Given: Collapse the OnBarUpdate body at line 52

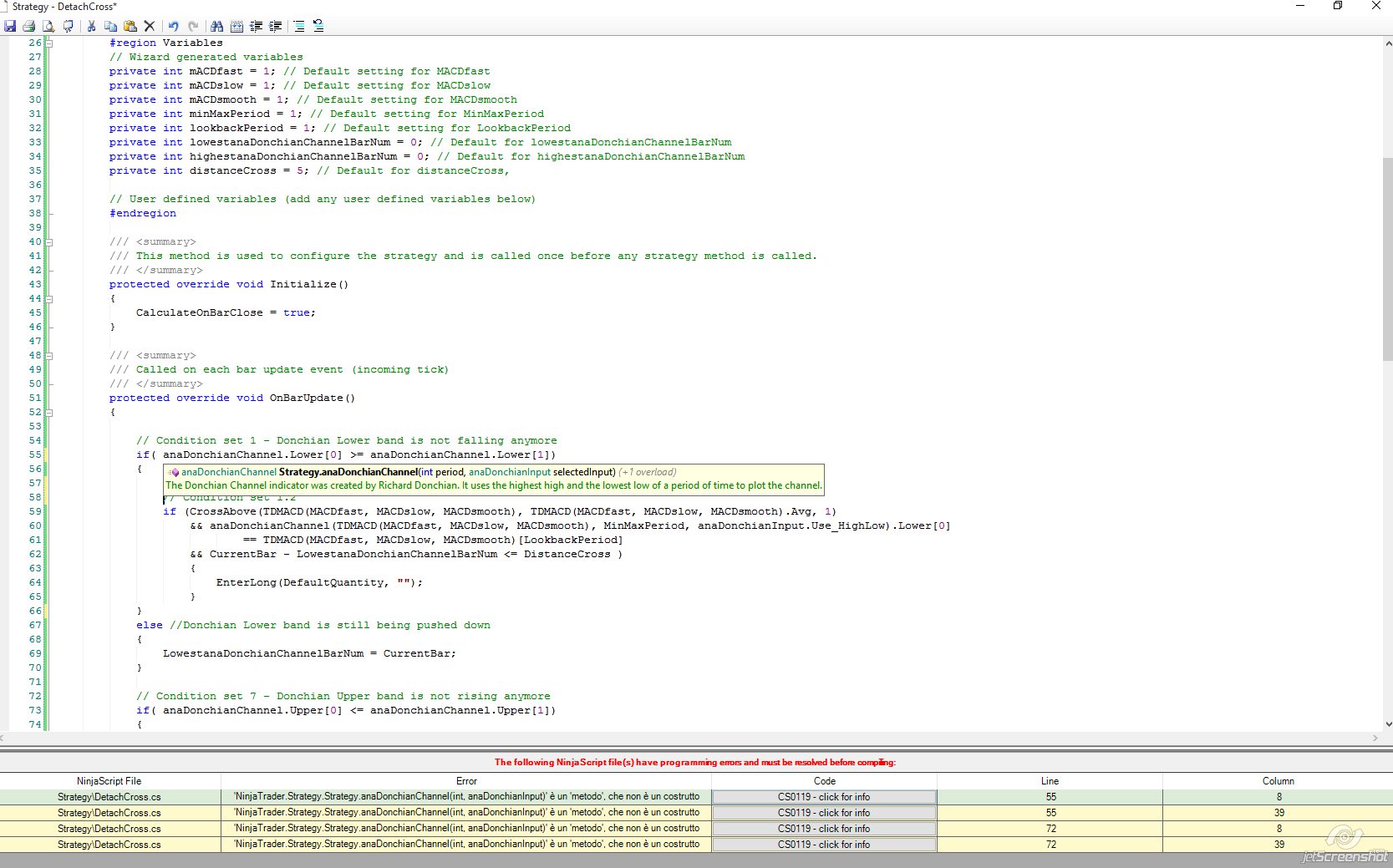Looking at the screenshot, I should point(49,412).
